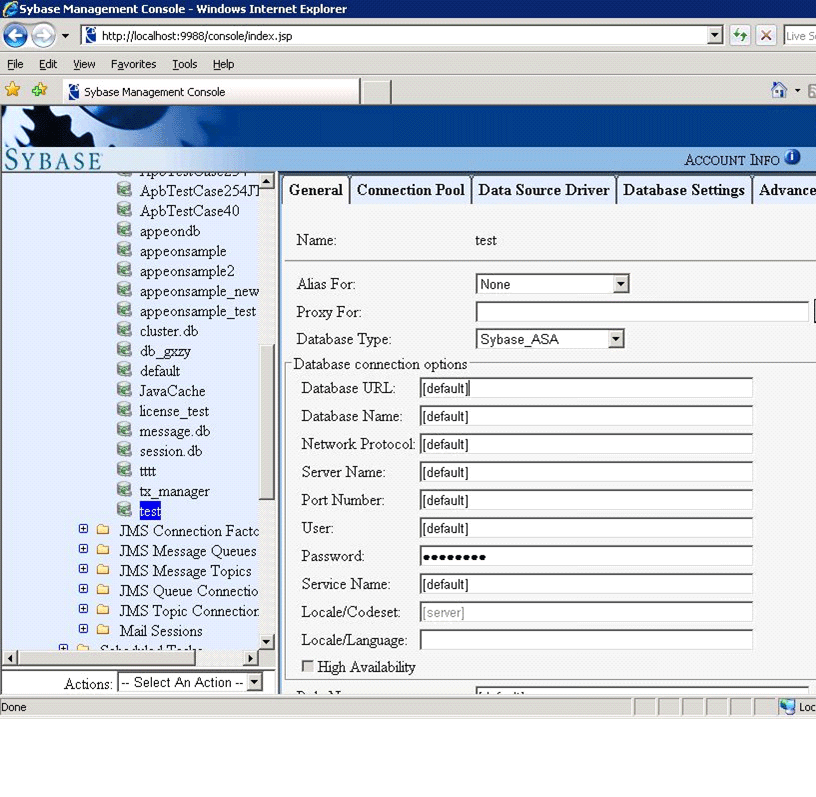The height and width of the screenshot is (797, 816).
Task: Click the Password input field
Action: pos(586,556)
